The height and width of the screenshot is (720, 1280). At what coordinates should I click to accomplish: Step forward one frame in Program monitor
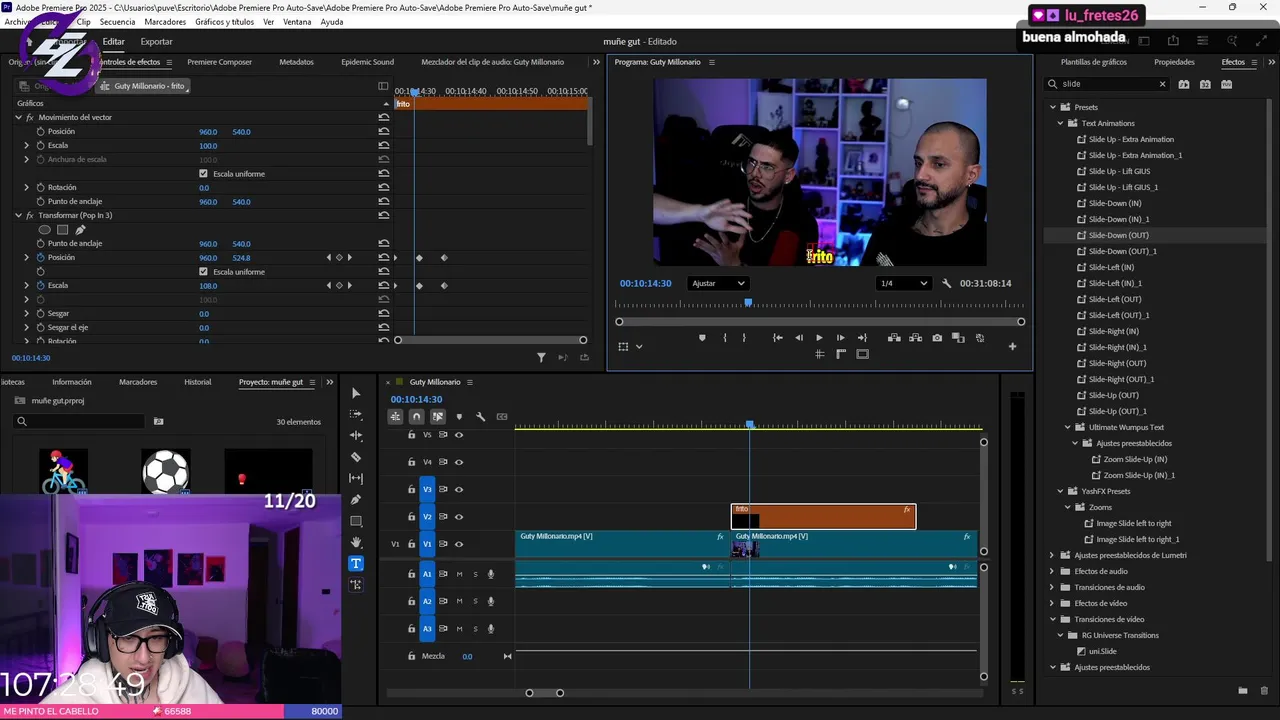click(x=840, y=338)
